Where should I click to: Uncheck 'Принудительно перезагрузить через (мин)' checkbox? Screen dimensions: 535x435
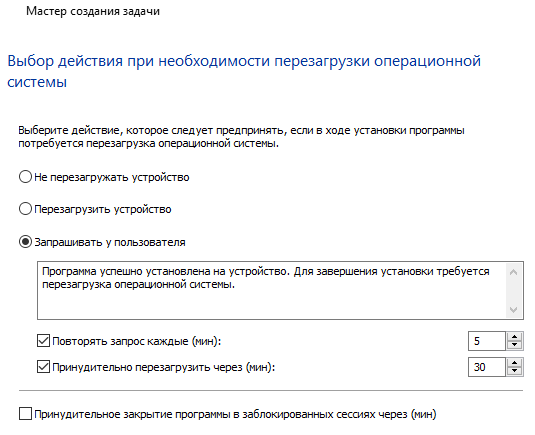pyautogui.click(x=43, y=367)
